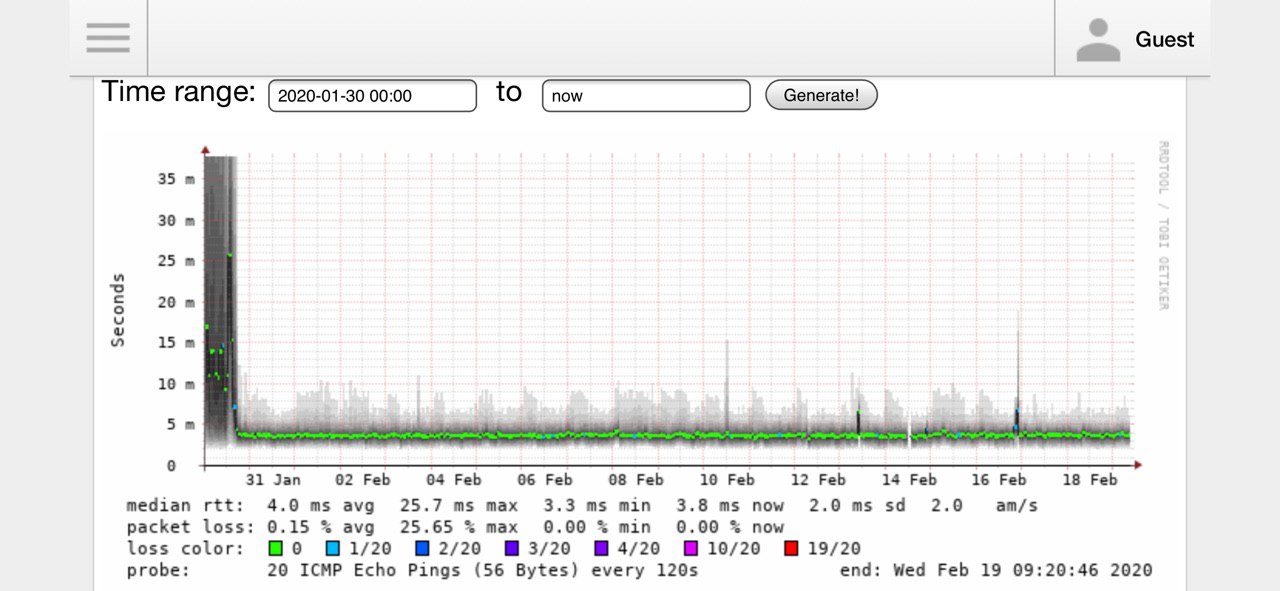Click the 20 ICMP Echo Pings probe description

[483, 570]
